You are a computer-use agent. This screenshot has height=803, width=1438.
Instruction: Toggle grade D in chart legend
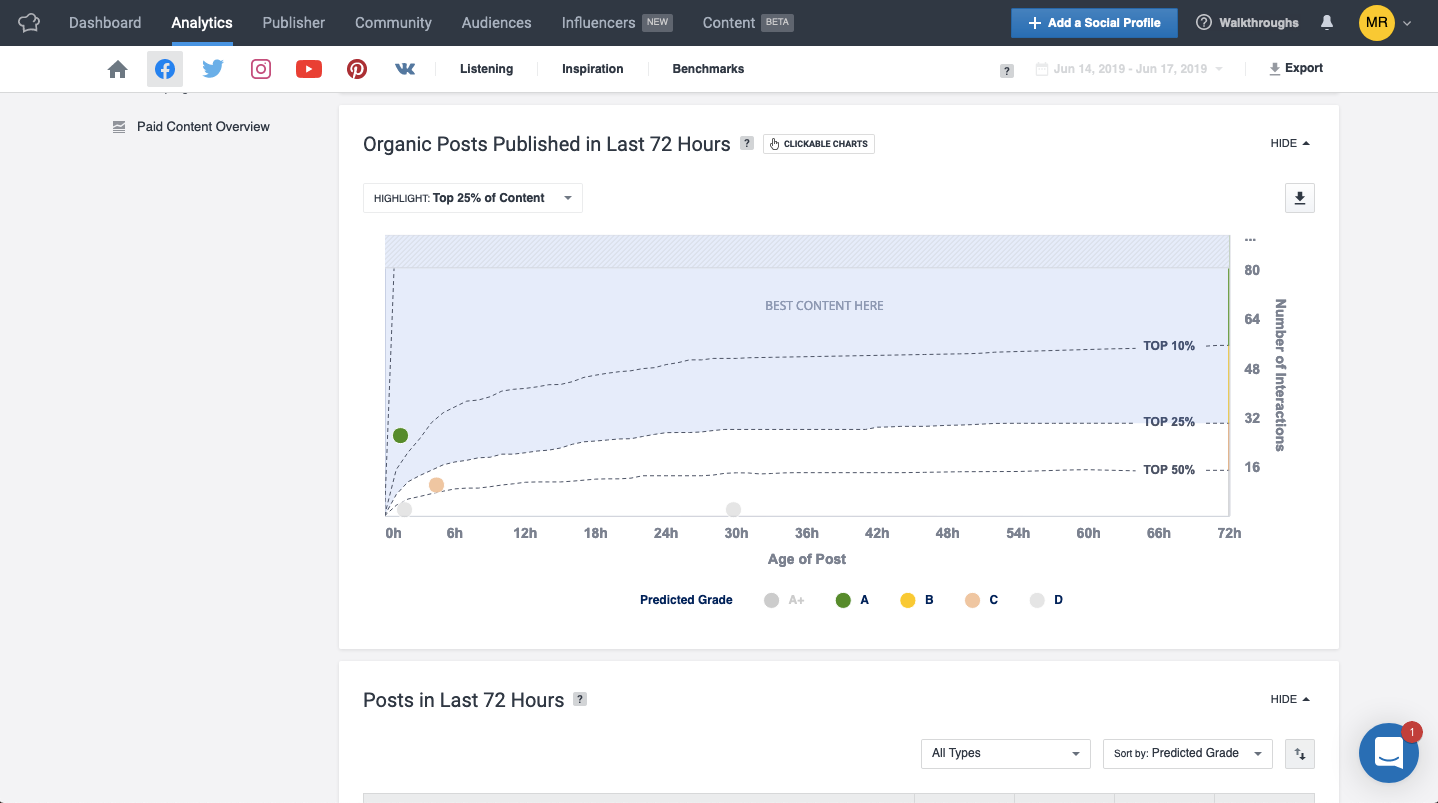click(1046, 600)
